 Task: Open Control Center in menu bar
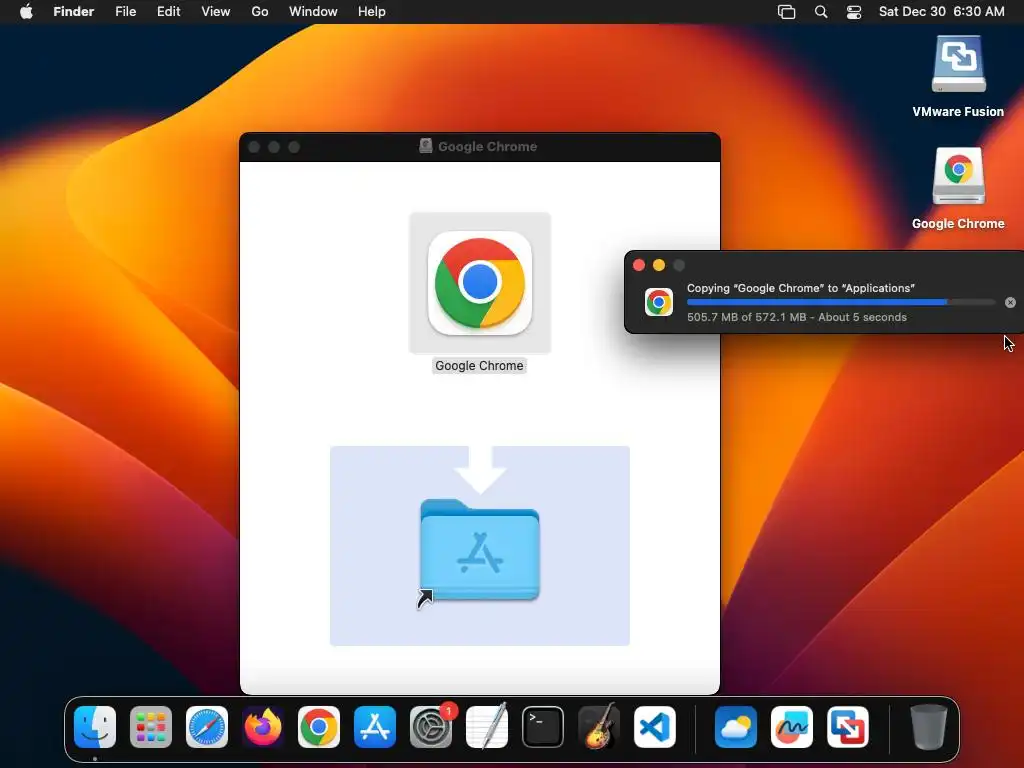(854, 12)
